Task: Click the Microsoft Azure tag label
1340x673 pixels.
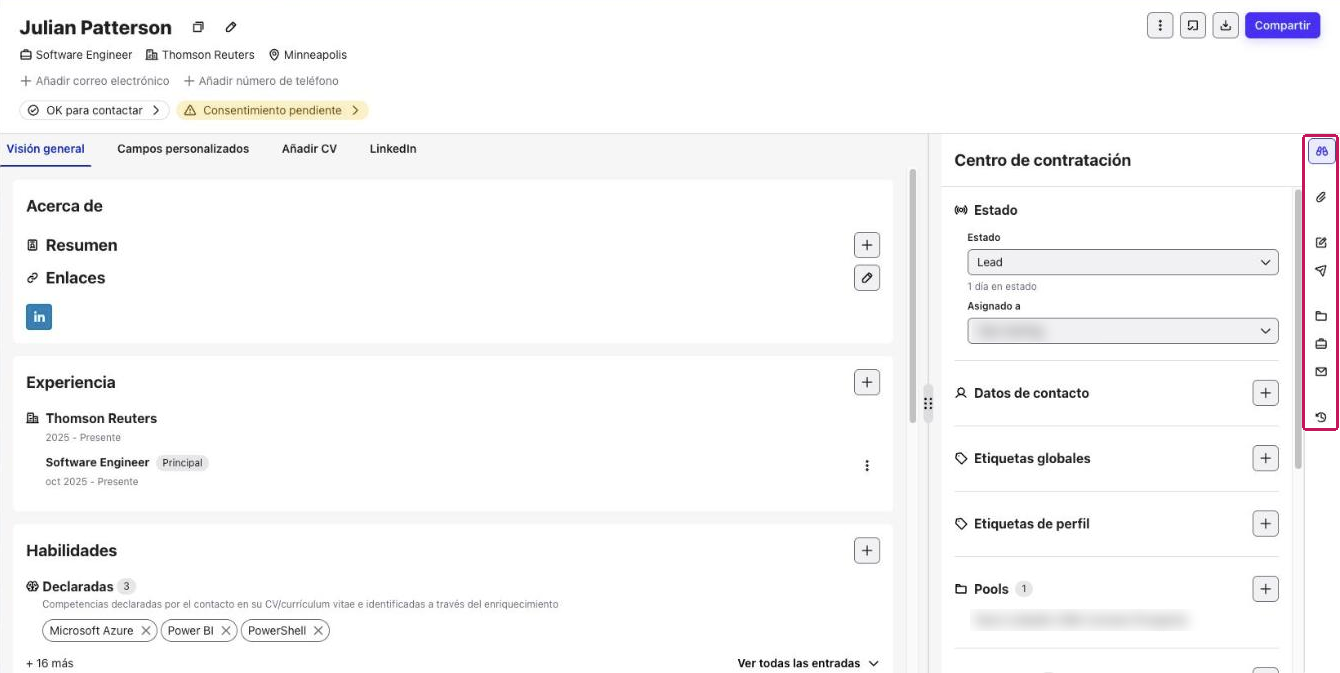Action: [91, 631]
